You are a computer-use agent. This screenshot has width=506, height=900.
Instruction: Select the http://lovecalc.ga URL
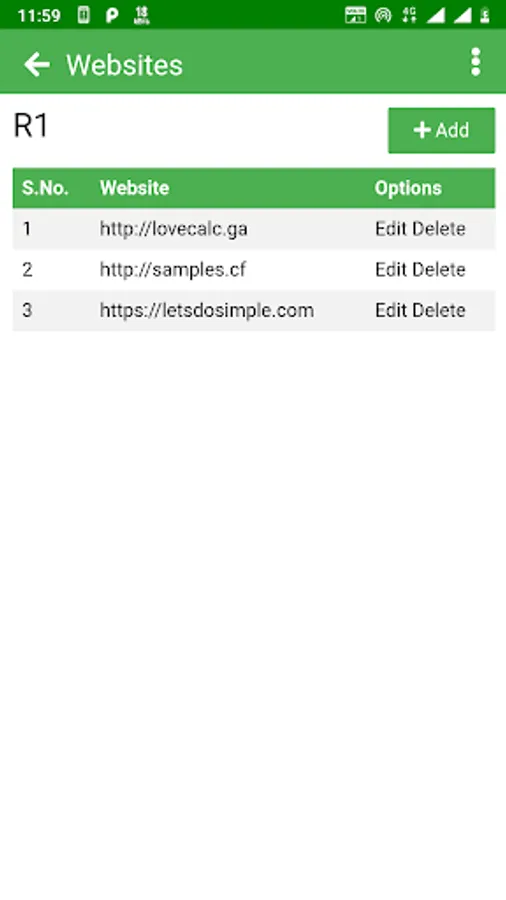point(174,229)
